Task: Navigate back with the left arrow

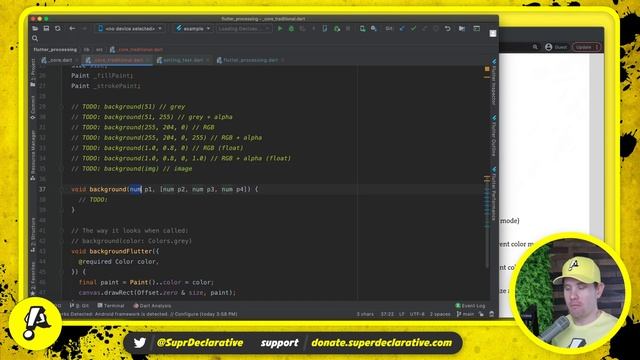Action: coord(72,29)
